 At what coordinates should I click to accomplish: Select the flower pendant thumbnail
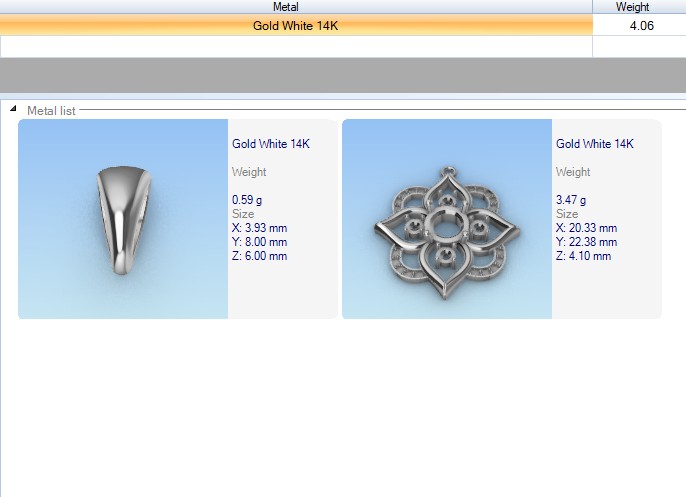(447, 219)
